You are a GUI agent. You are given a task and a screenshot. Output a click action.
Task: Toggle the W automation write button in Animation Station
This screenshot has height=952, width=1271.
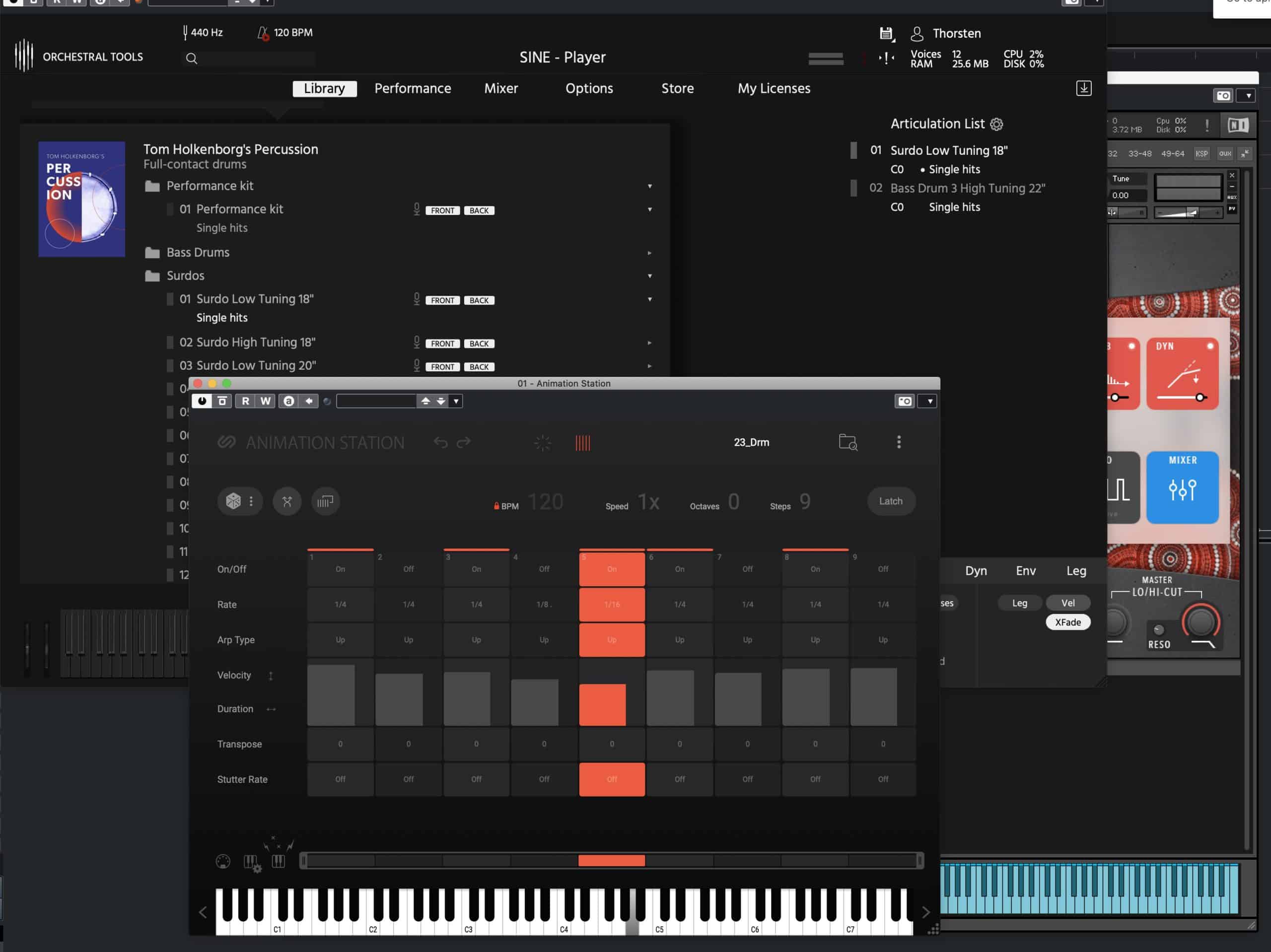click(x=266, y=401)
